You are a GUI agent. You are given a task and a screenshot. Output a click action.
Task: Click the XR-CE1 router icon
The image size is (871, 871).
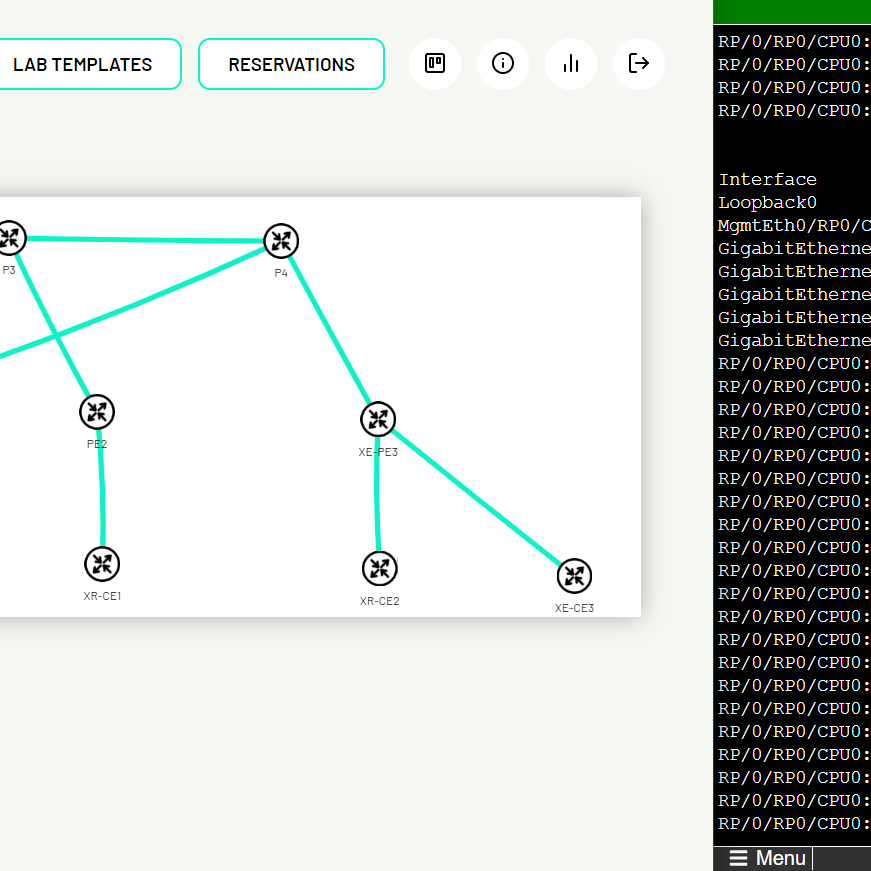pos(102,564)
